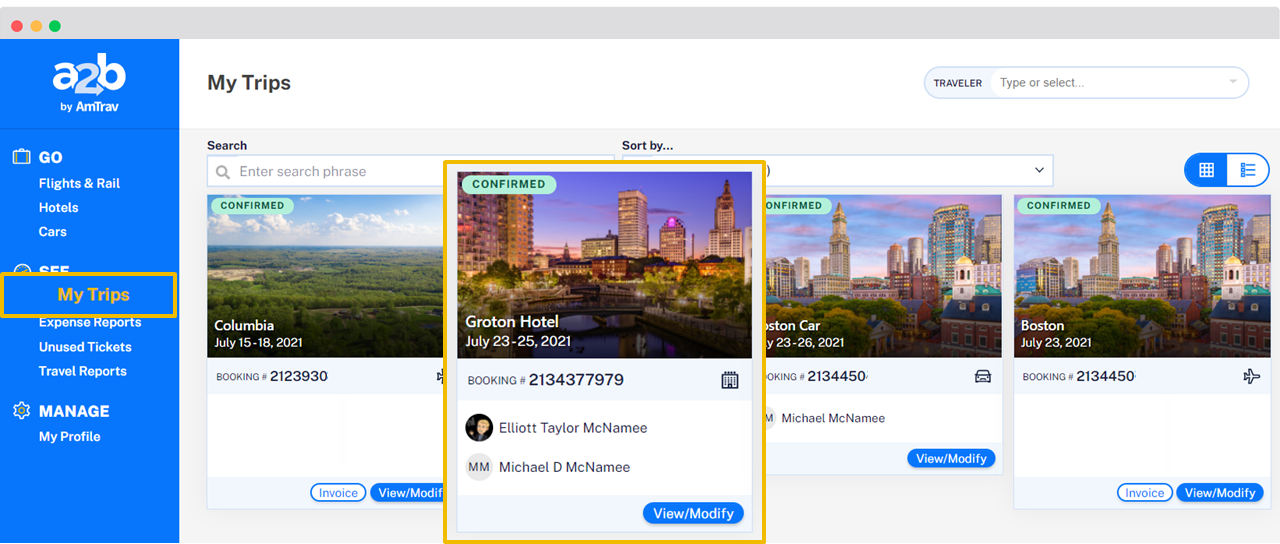Screen dimensions: 1280x544
Task: Click the Enter search phrase field
Action: (x=330, y=172)
